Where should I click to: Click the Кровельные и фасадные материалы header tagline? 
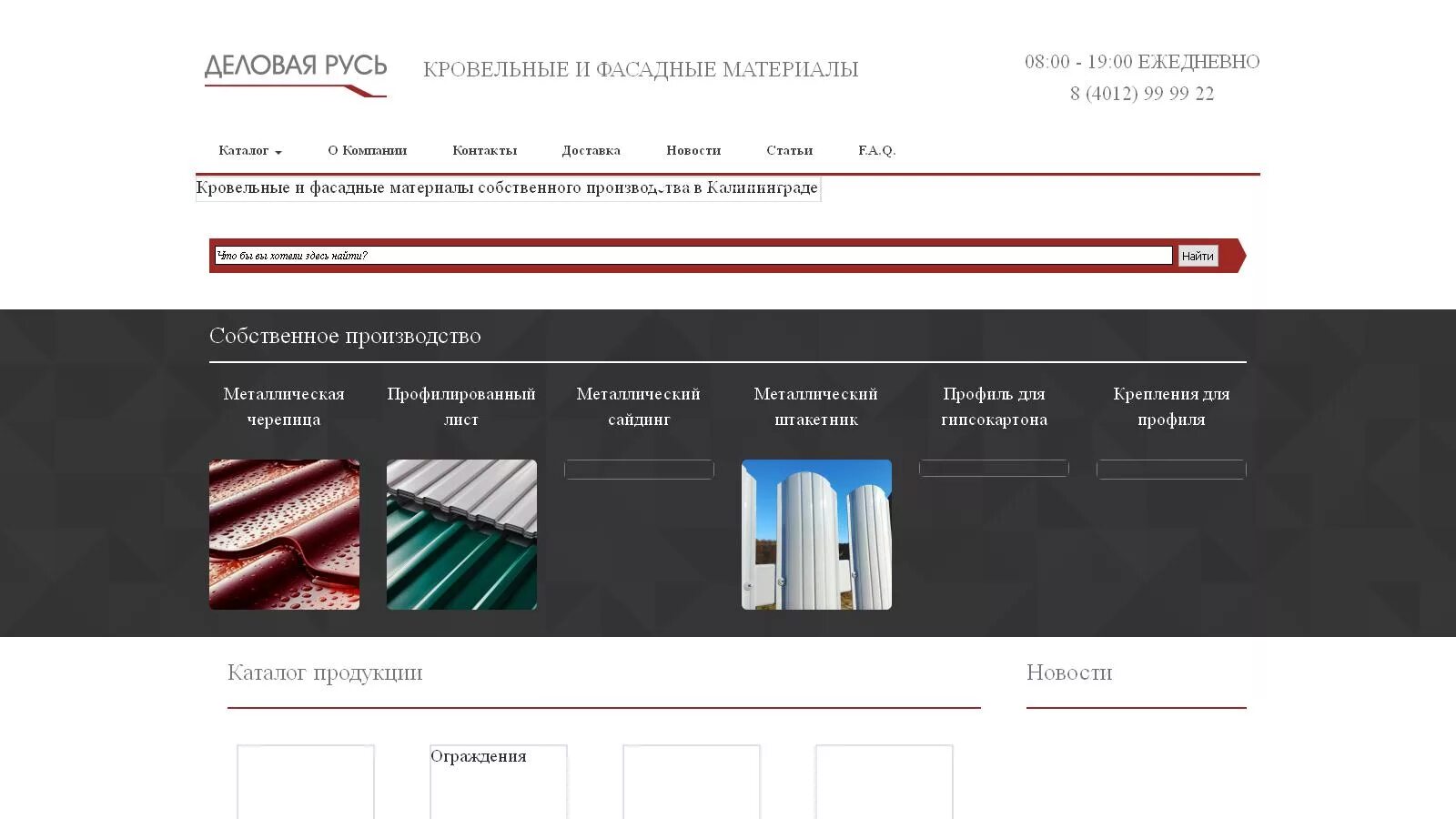[641, 69]
